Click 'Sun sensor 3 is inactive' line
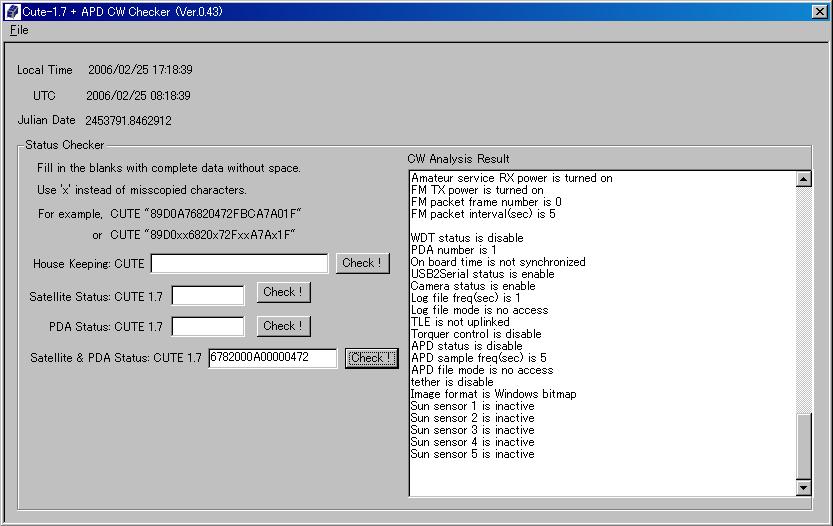The image size is (833, 526). coord(472,430)
